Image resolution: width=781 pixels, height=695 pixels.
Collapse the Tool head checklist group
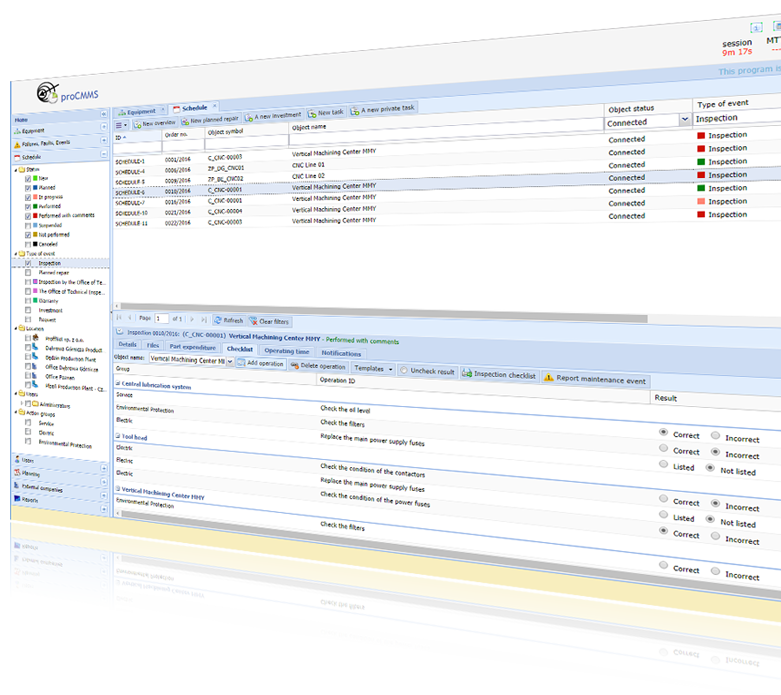(119, 435)
